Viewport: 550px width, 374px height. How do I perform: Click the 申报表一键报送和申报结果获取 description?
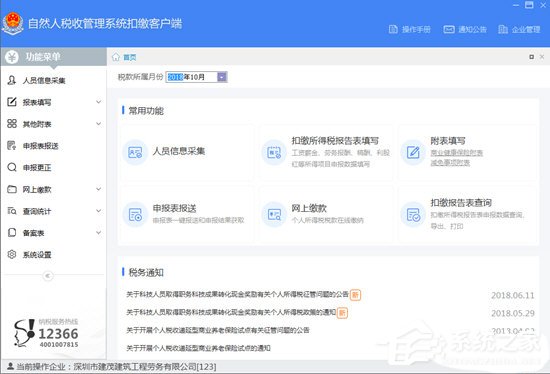tap(198, 220)
